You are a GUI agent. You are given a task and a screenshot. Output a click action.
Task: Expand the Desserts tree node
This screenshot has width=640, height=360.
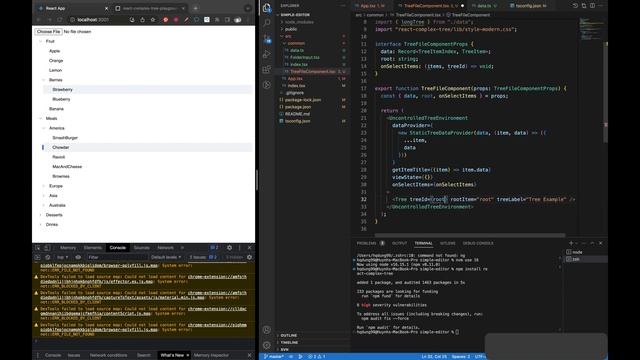coord(40,215)
